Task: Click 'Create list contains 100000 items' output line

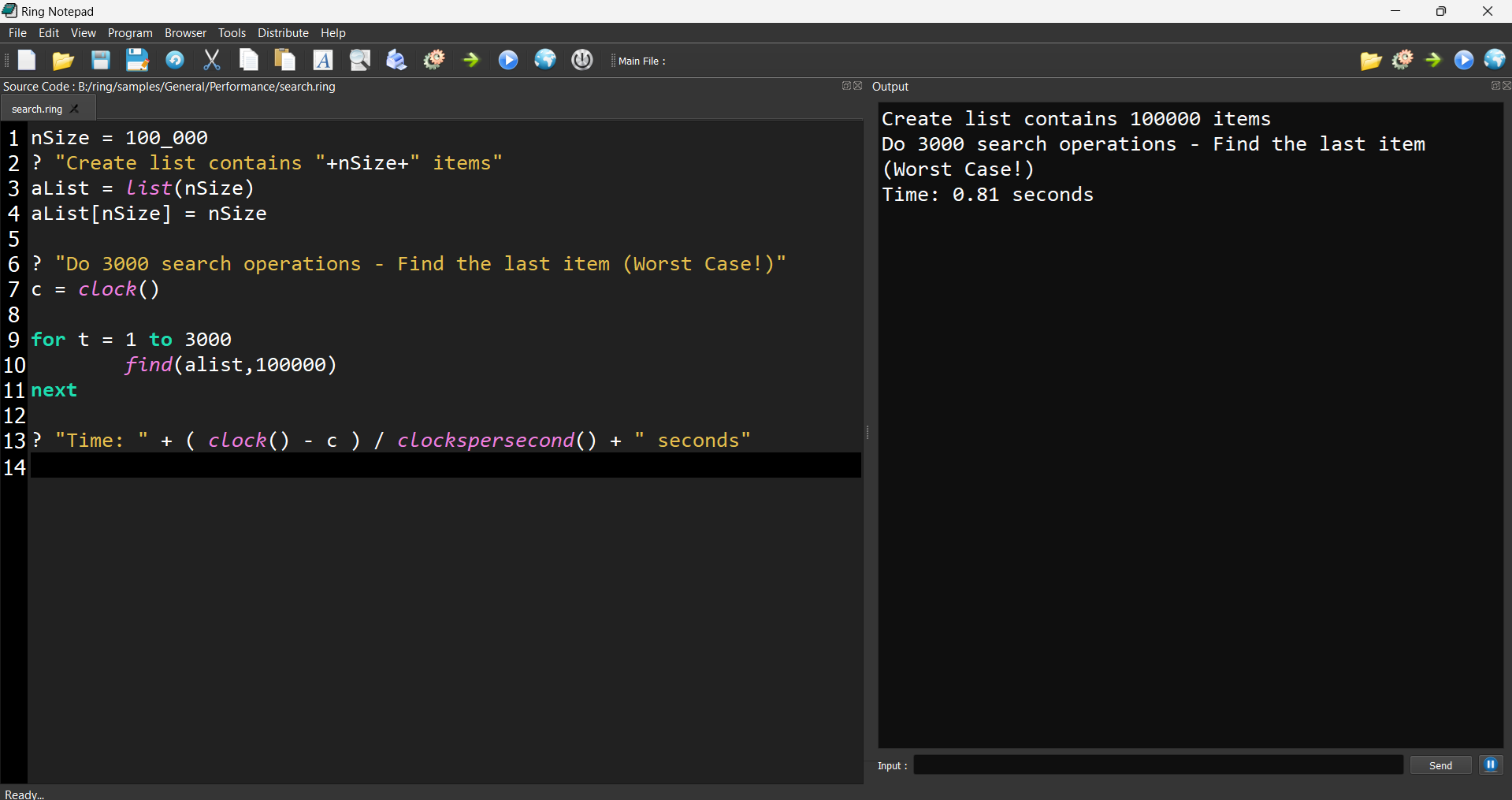Action: pos(1076,119)
